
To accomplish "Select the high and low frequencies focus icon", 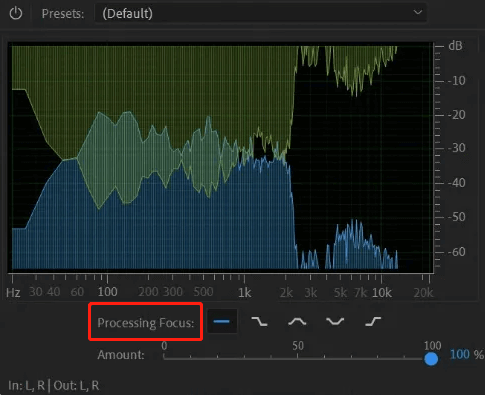I will (335, 322).
